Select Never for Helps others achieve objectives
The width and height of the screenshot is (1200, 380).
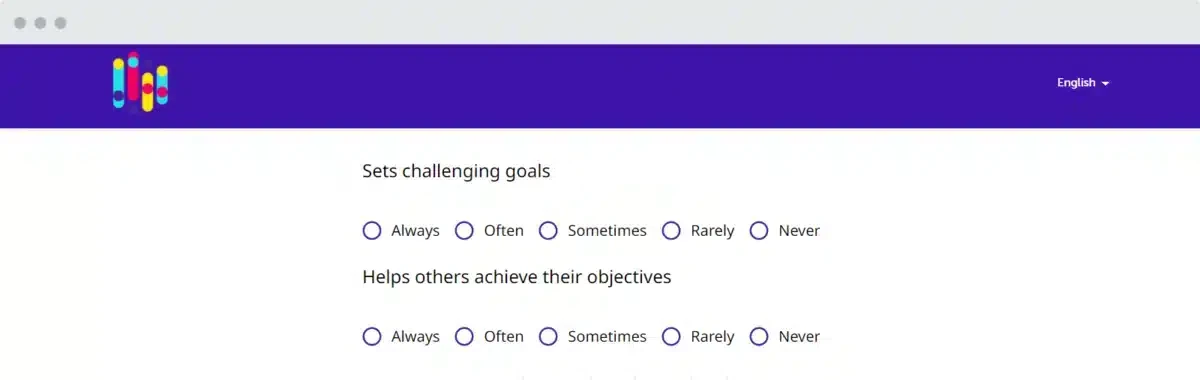click(x=759, y=337)
